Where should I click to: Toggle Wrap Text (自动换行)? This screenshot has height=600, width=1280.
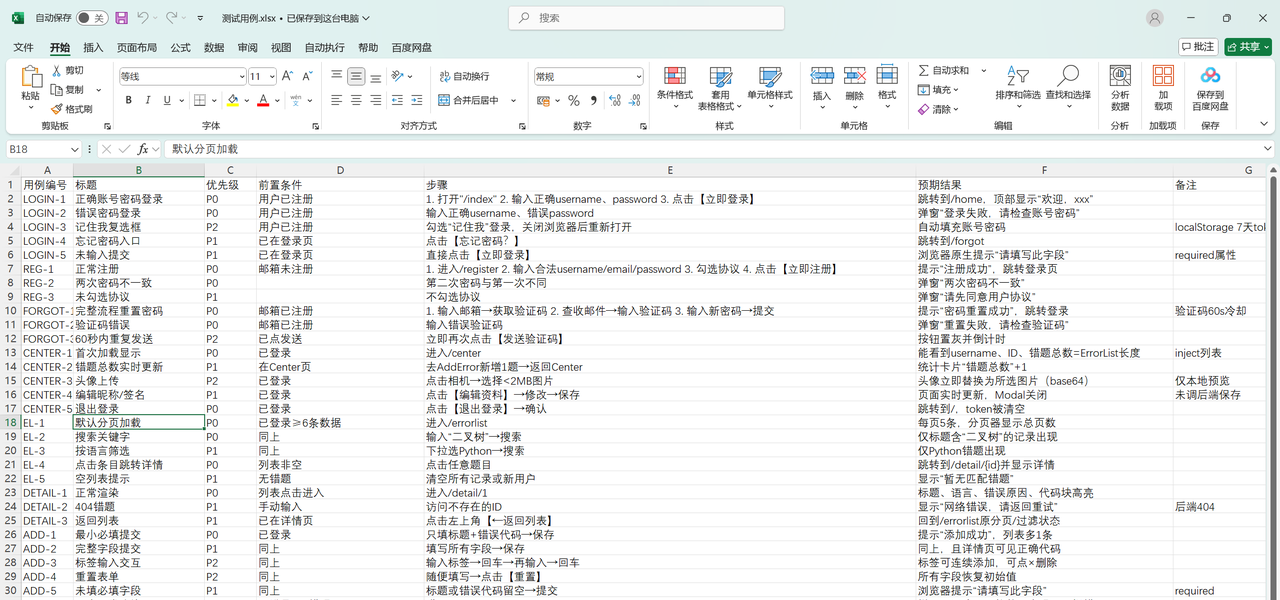tap(464, 76)
